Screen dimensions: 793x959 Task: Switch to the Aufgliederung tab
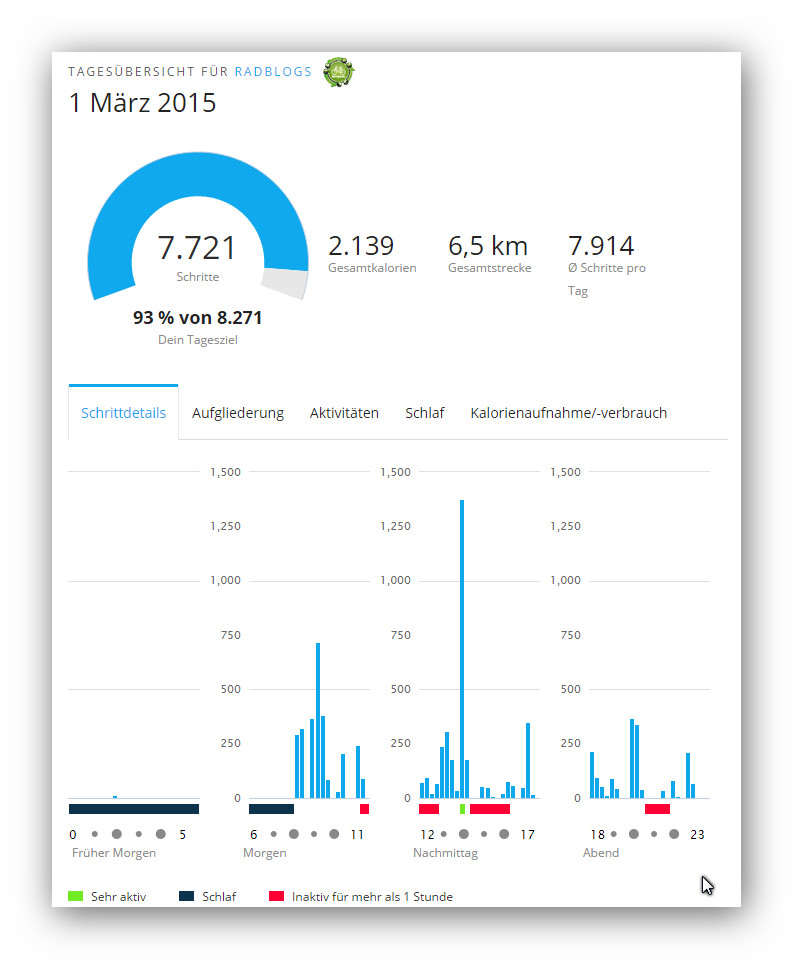[238, 413]
